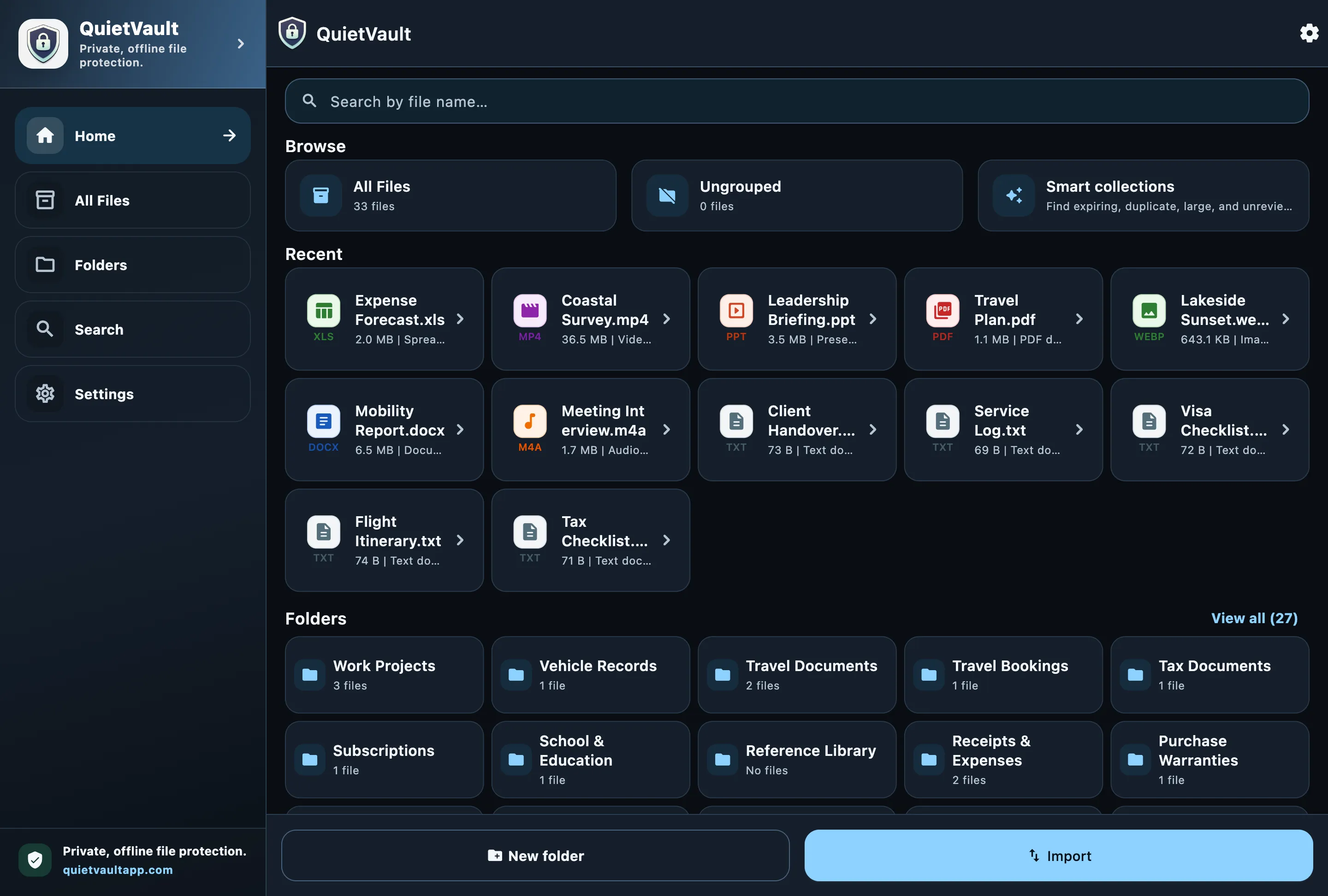1328x896 pixels.
Task: Click the magnifier icon in the search bar
Action: (x=309, y=101)
